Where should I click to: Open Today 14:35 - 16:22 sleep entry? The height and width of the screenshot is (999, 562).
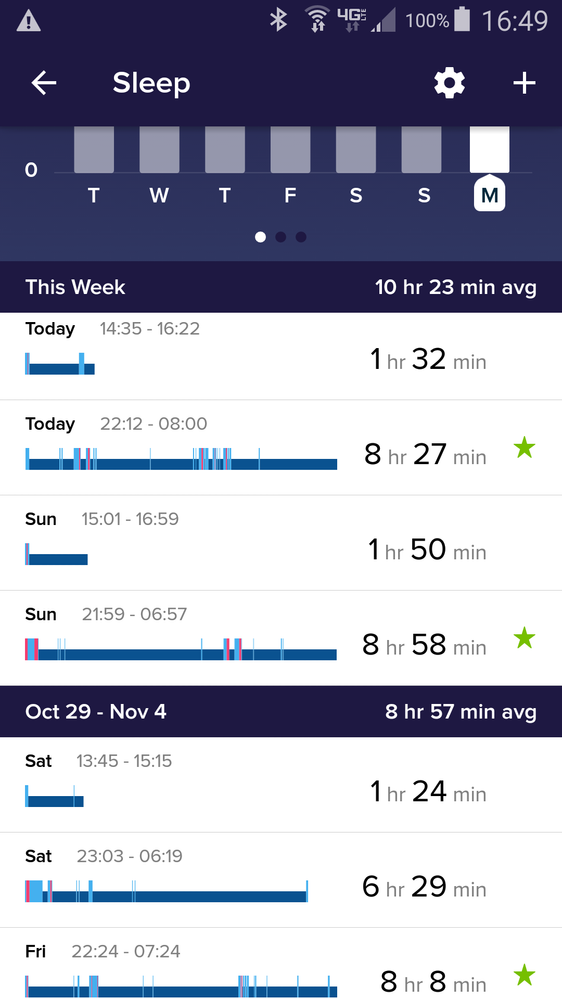pyautogui.click(x=281, y=356)
